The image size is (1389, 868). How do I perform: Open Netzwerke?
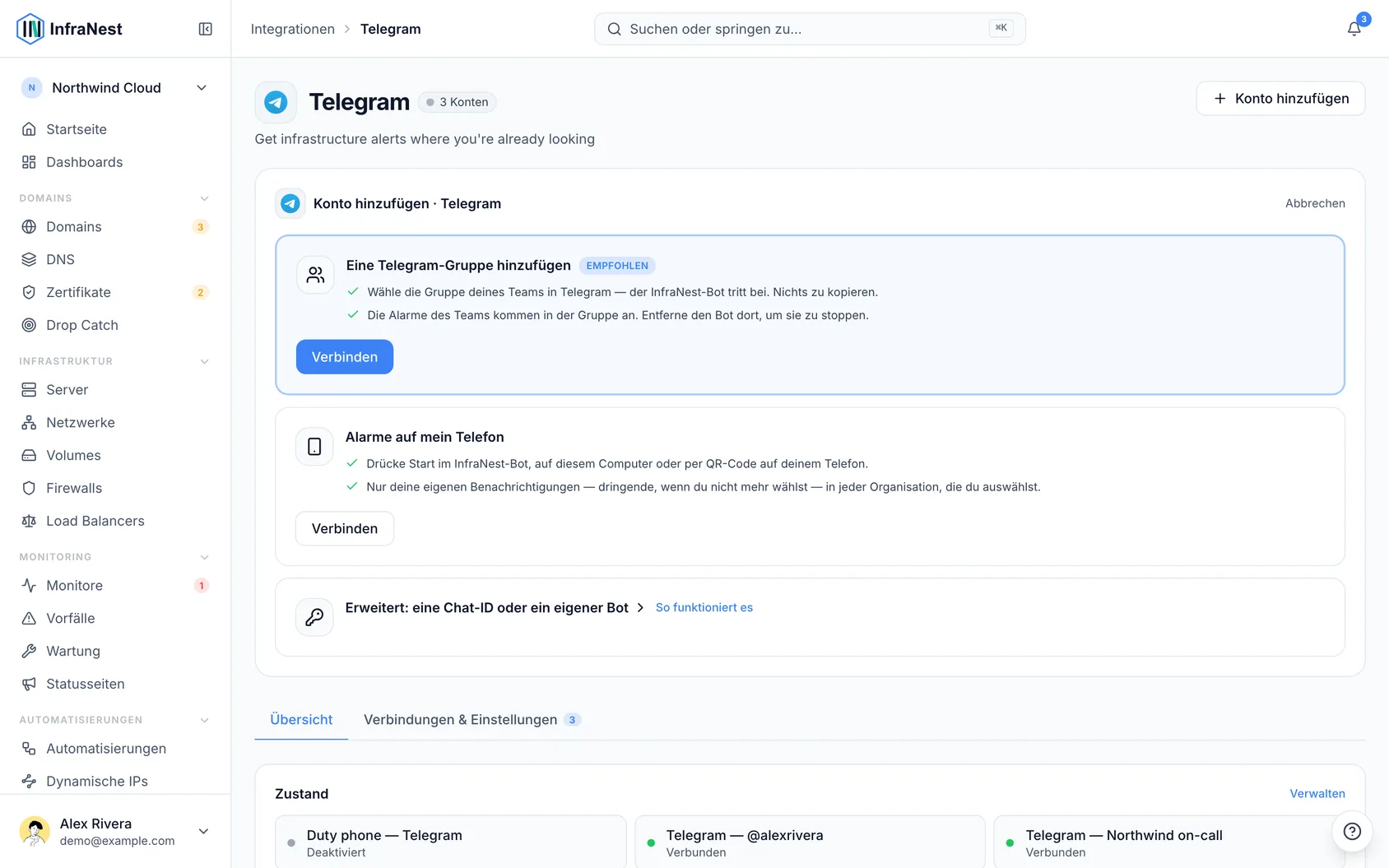pos(115,422)
